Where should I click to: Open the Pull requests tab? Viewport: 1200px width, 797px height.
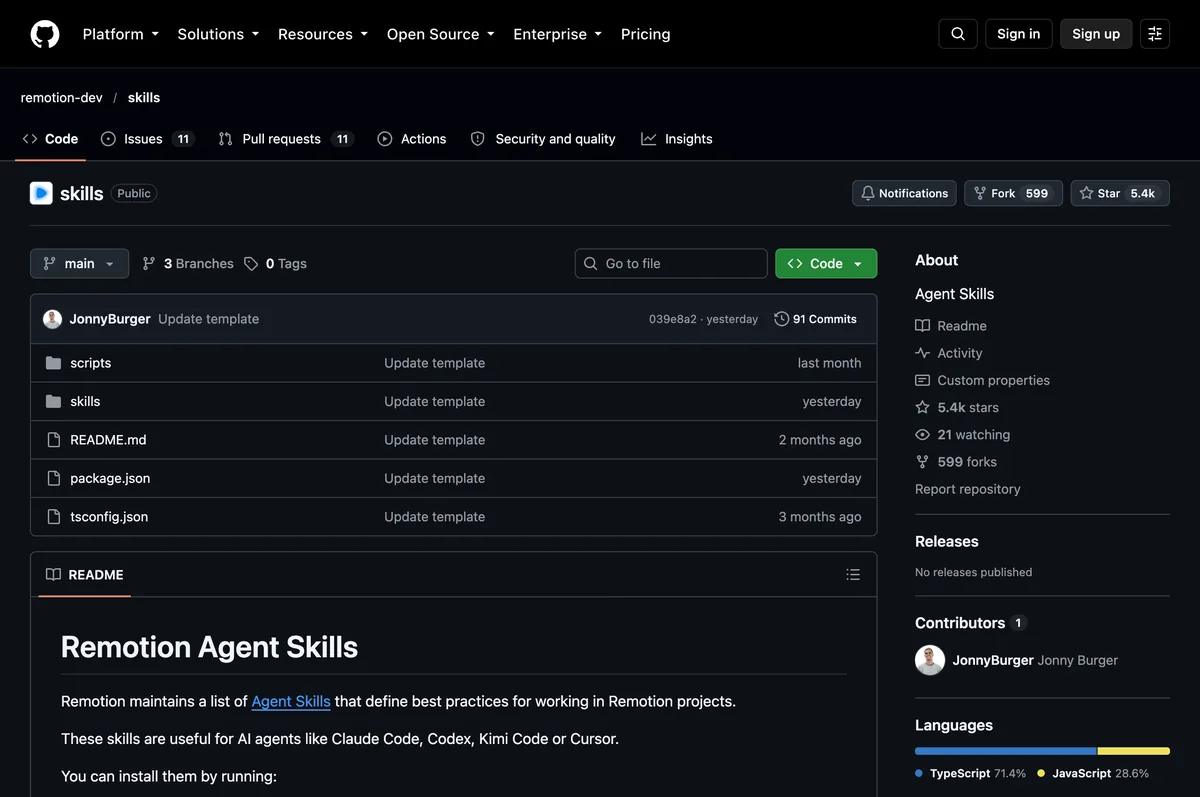coord(286,139)
